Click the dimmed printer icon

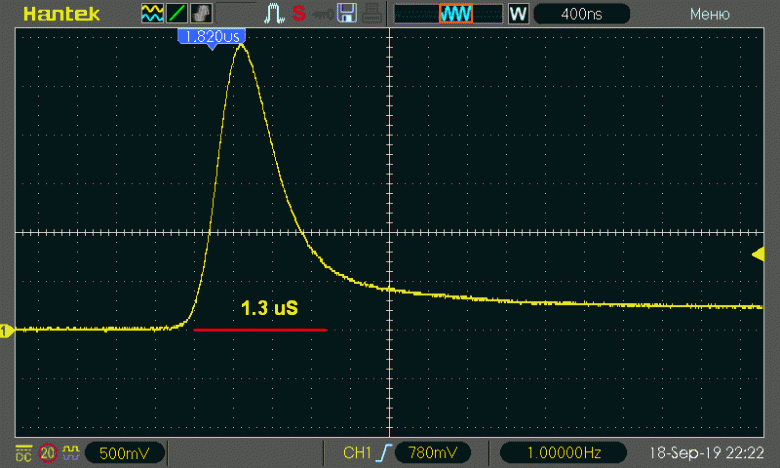click(x=372, y=13)
